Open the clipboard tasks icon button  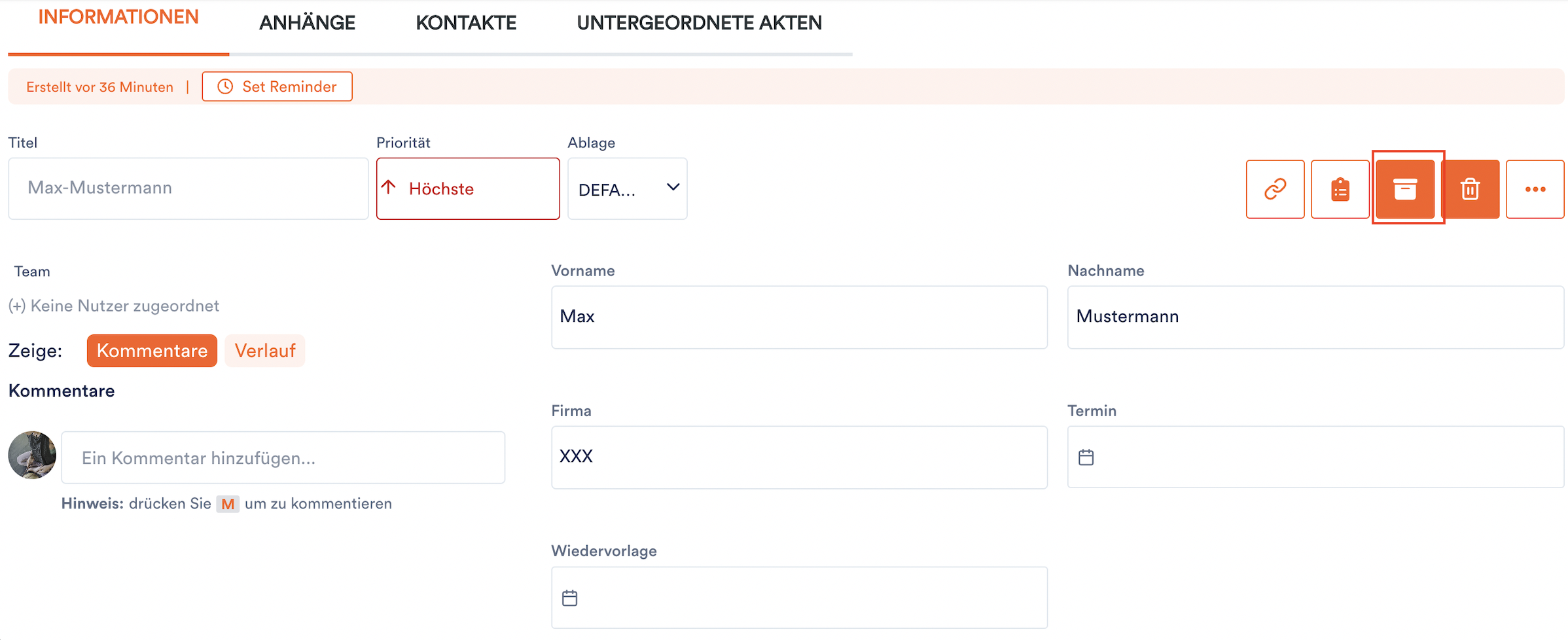tap(1340, 189)
